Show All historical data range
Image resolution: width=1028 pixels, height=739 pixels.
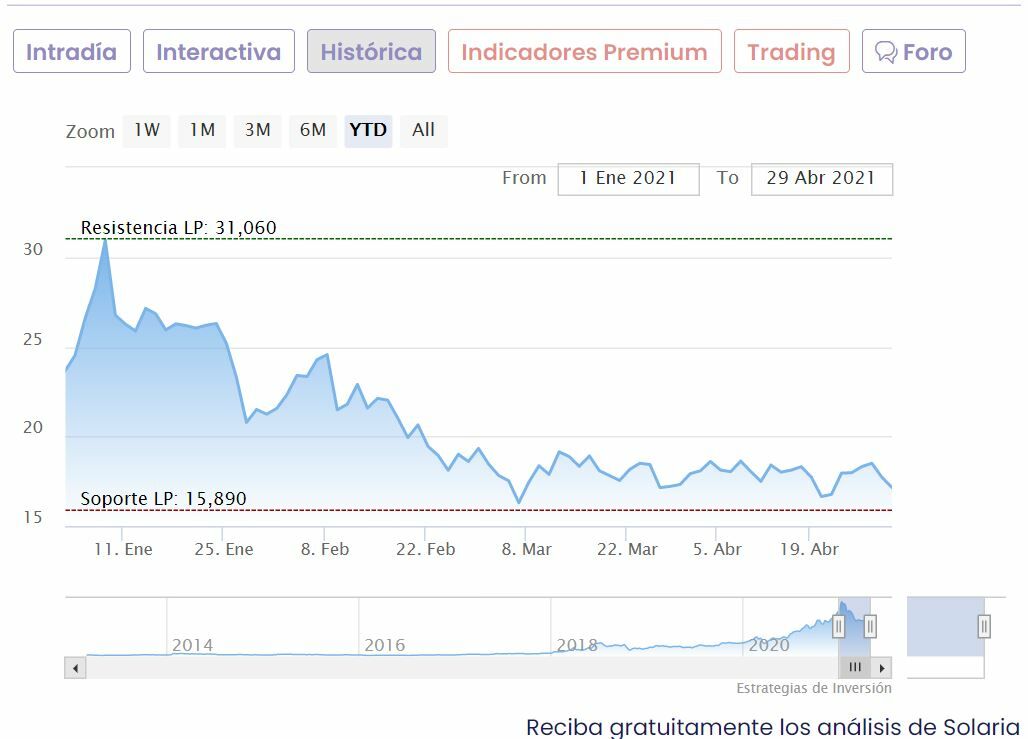(x=423, y=130)
